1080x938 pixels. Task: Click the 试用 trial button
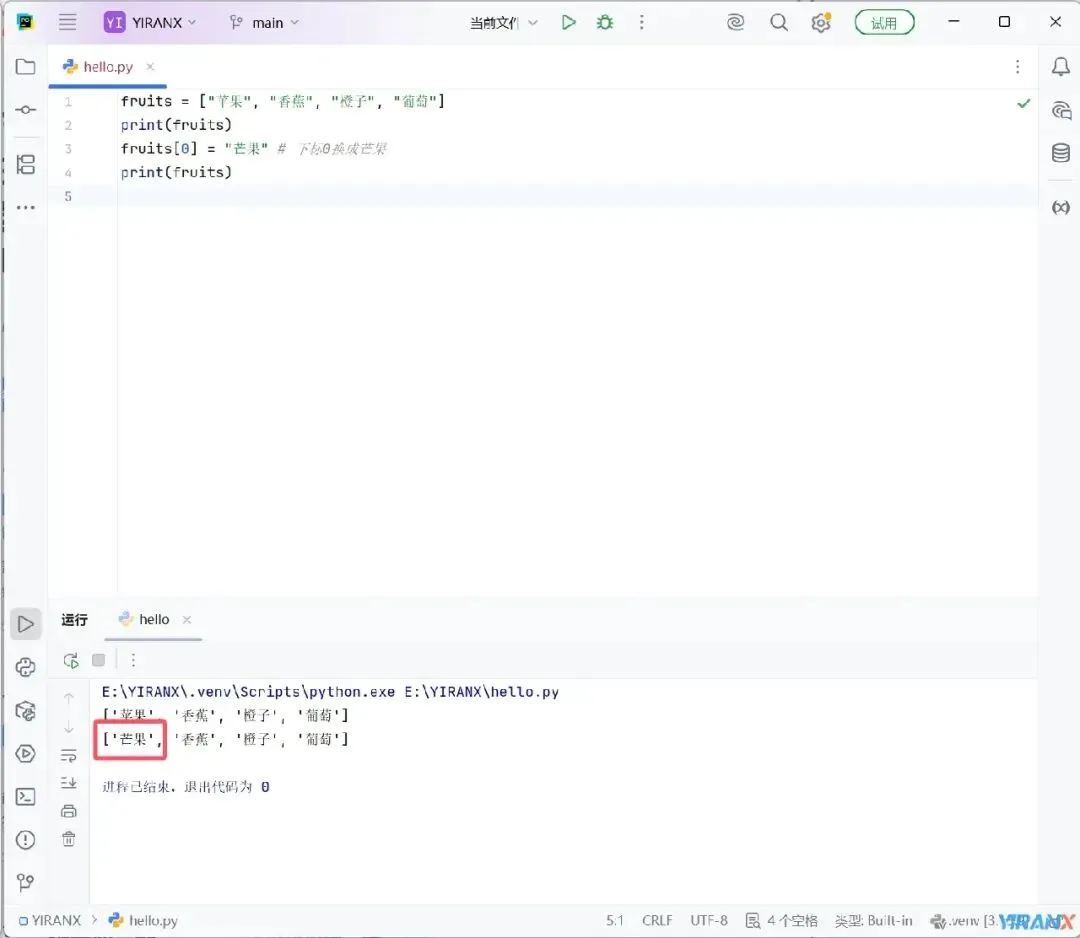[884, 23]
